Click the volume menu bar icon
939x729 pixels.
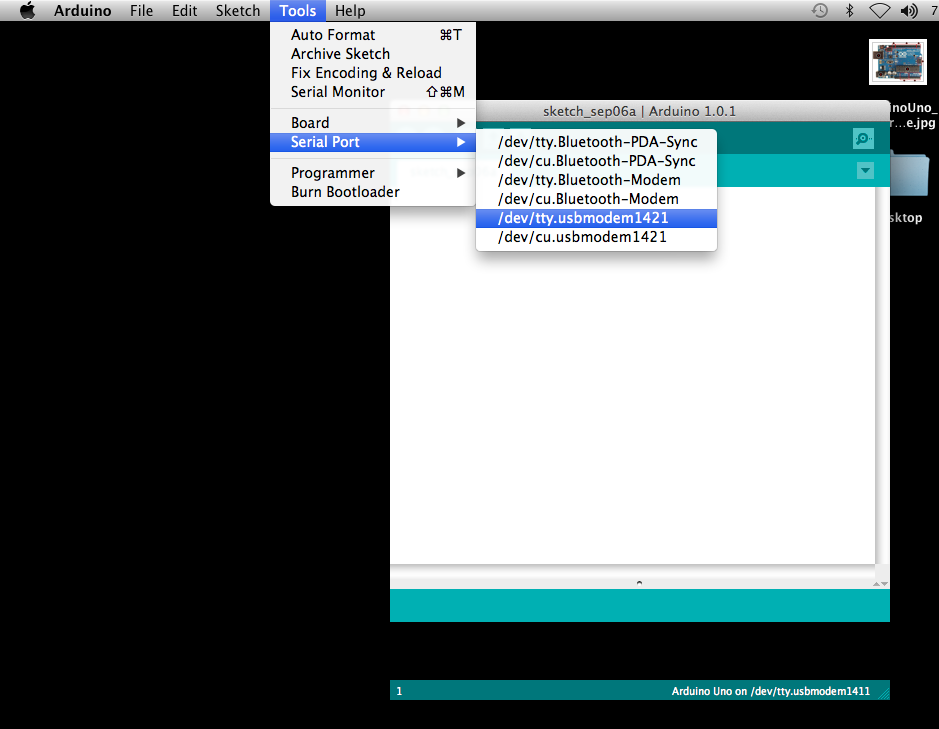[x=909, y=11]
